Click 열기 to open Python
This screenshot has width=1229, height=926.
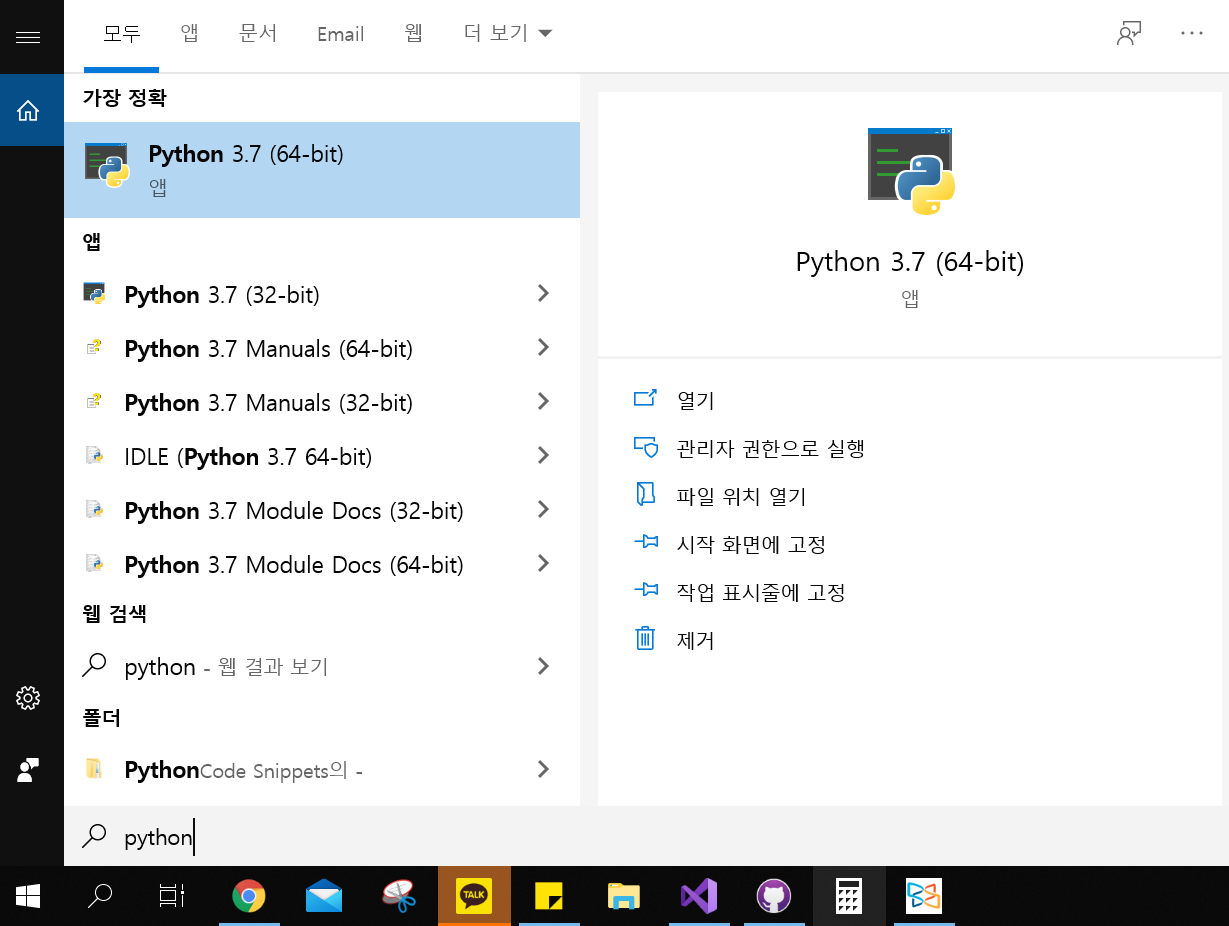coord(696,400)
